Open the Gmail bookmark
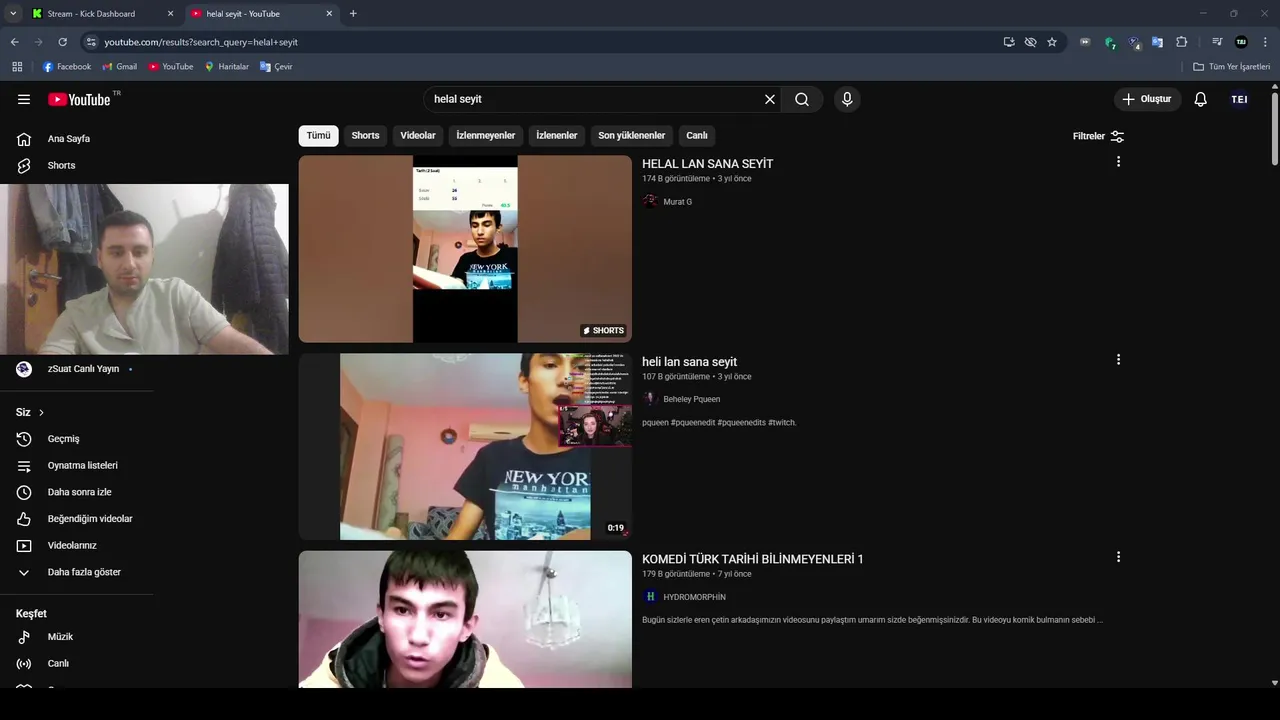This screenshot has width=1280, height=720. click(x=119, y=67)
